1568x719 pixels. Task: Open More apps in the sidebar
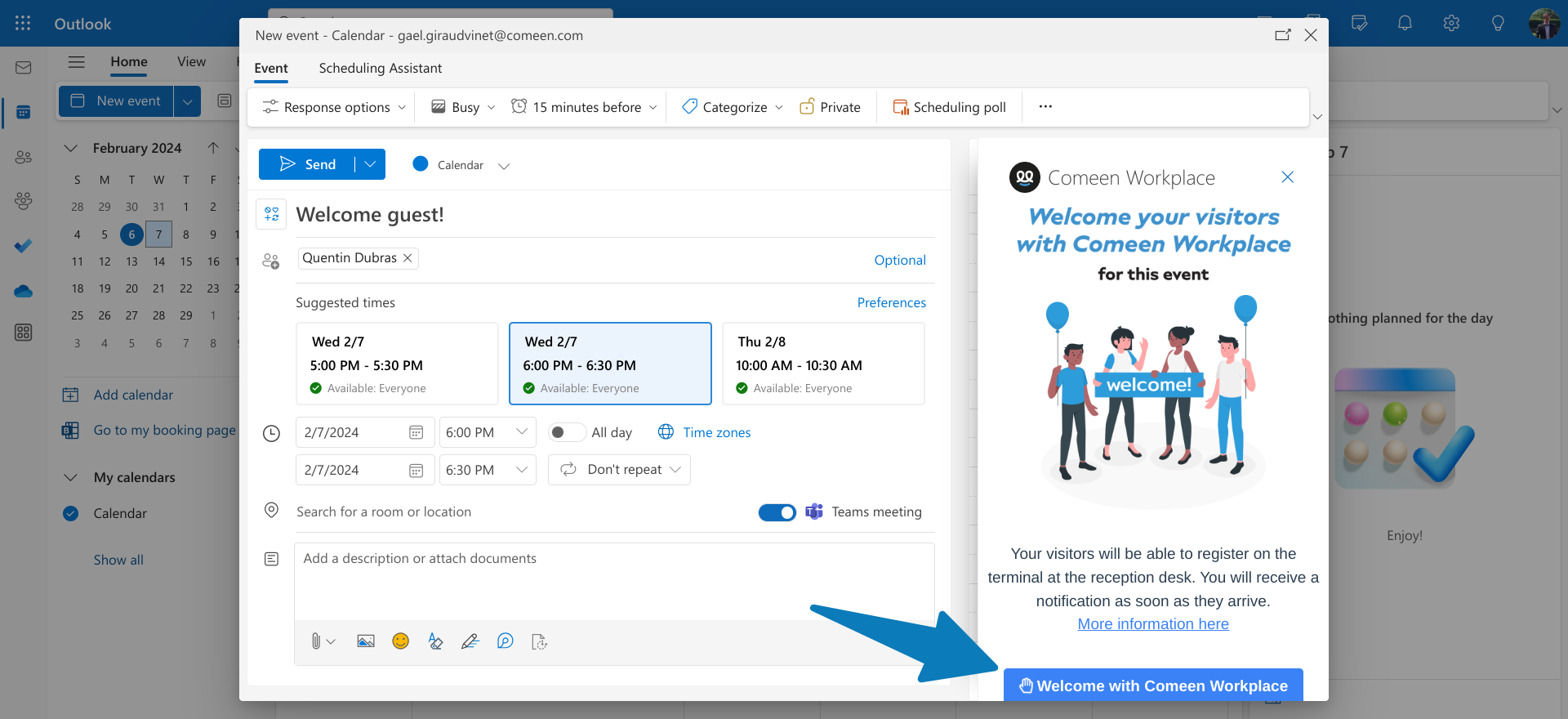[23, 333]
